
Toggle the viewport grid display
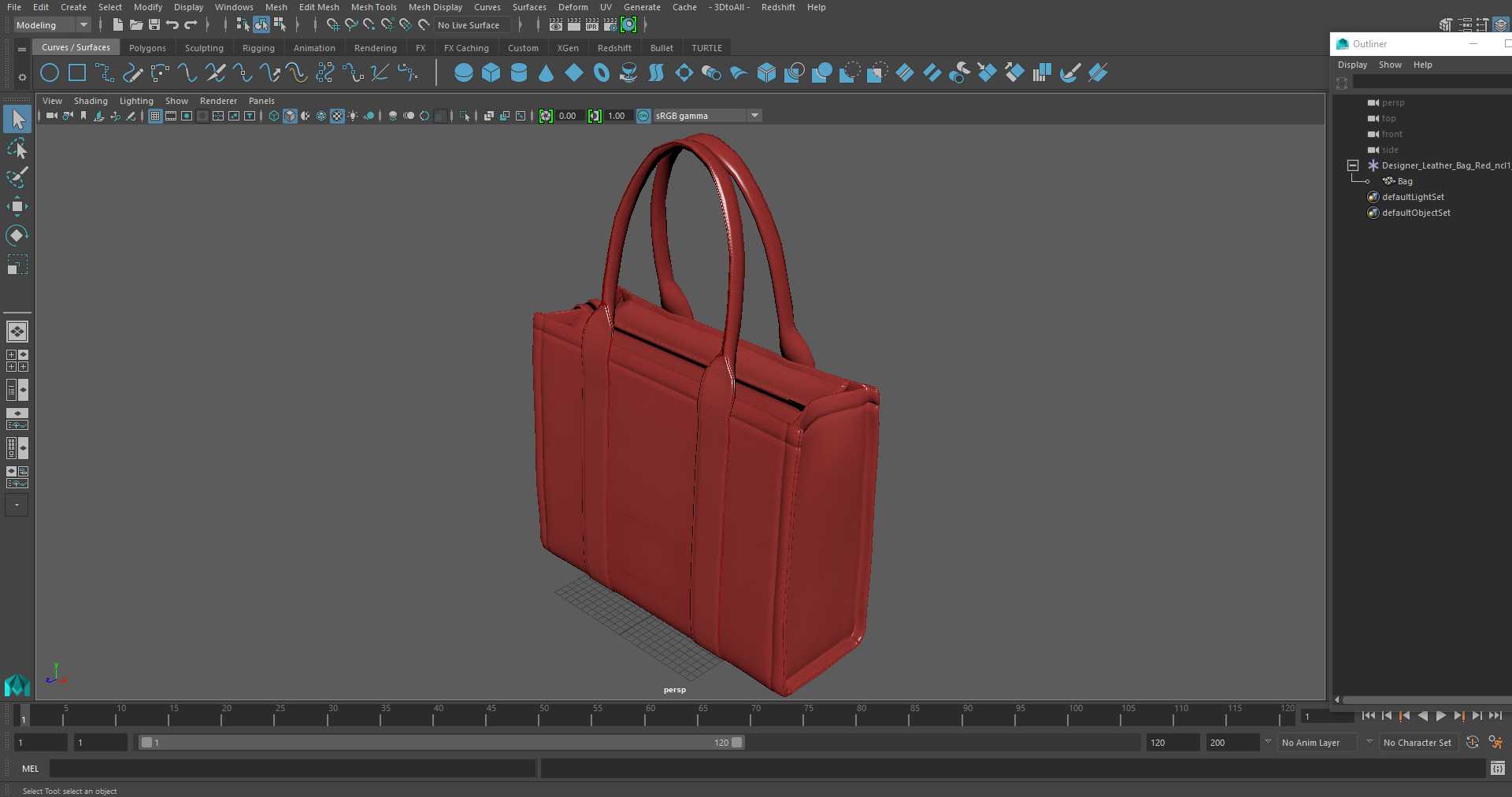[155, 116]
